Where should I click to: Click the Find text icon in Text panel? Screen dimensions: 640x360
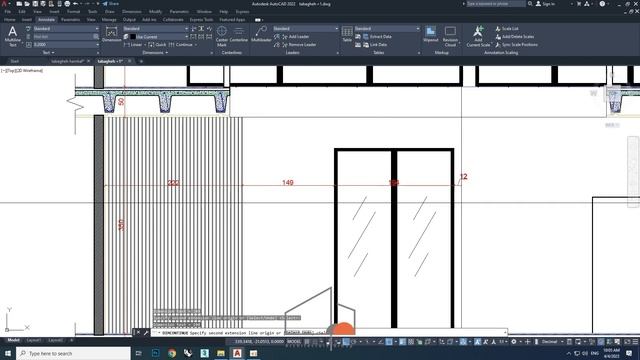96,37
